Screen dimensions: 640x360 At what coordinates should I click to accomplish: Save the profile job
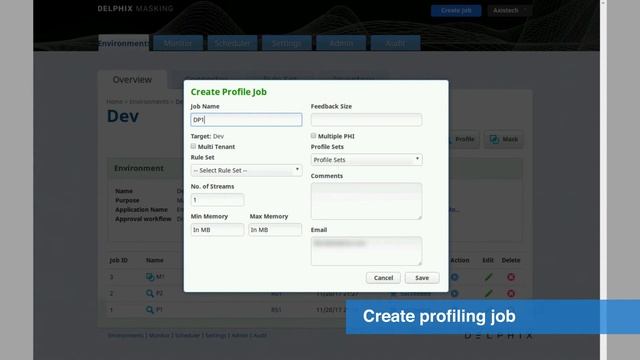point(422,278)
